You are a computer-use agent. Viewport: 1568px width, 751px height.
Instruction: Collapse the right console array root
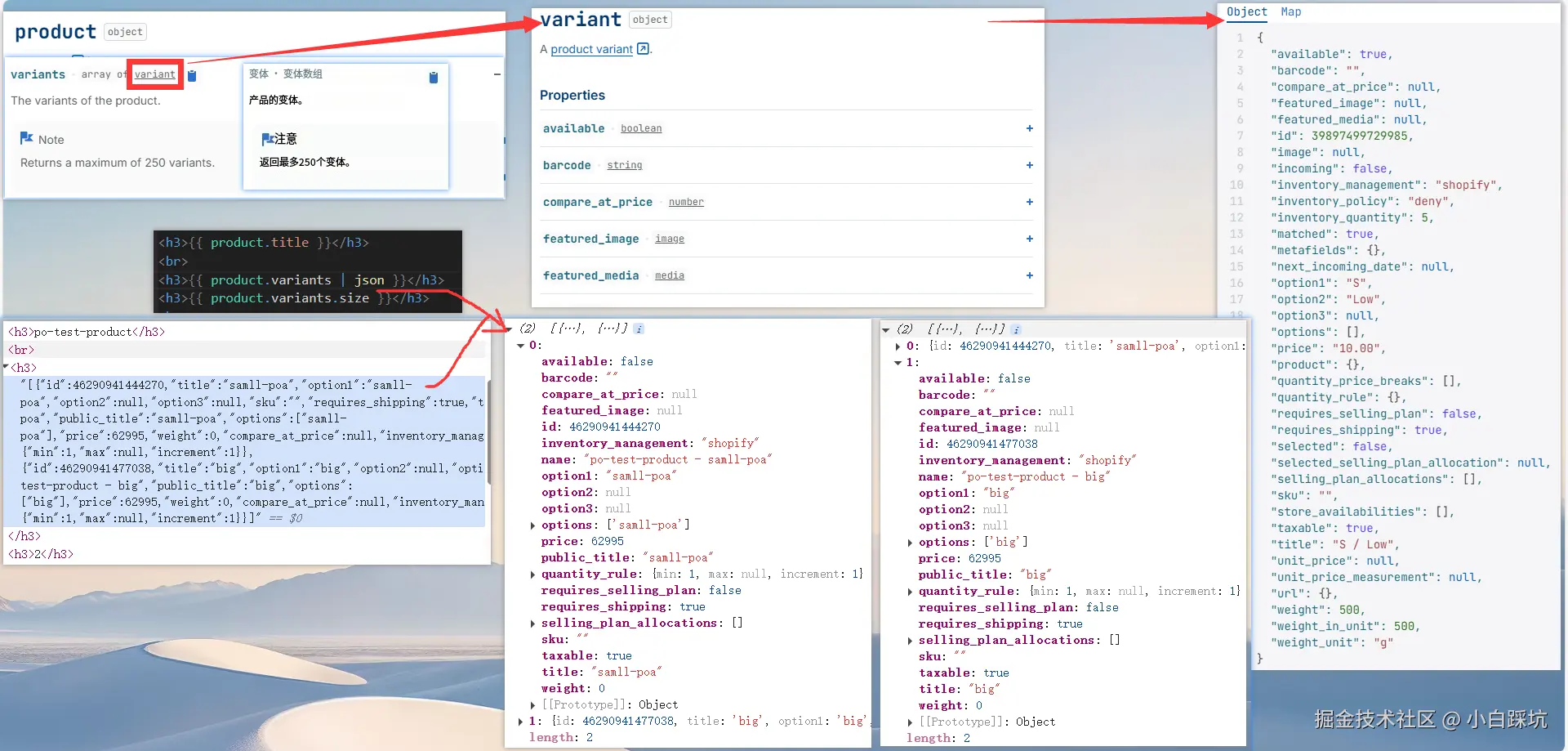(x=886, y=330)
